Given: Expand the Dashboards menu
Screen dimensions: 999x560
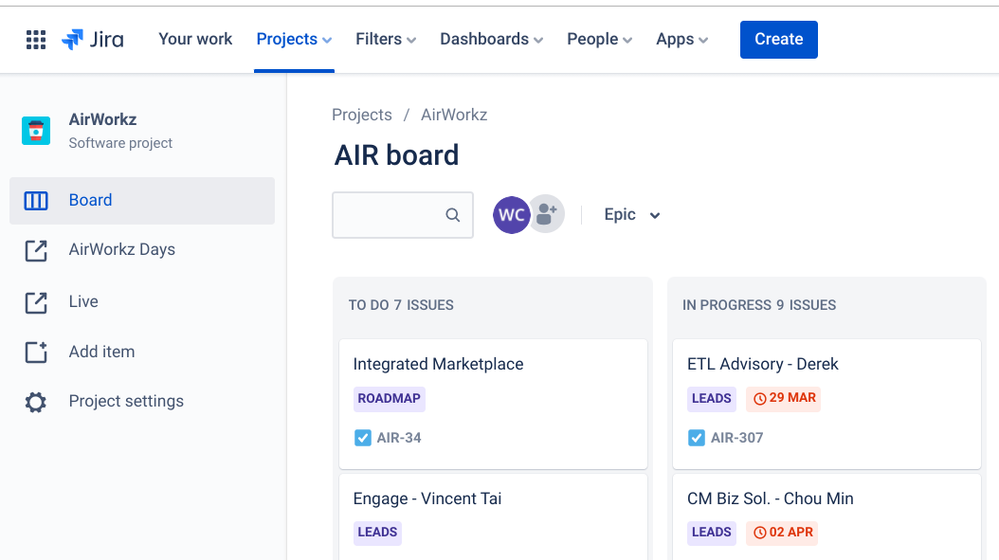Looking at the screenshot, I should pyautogui.click(x=491, y=39).
